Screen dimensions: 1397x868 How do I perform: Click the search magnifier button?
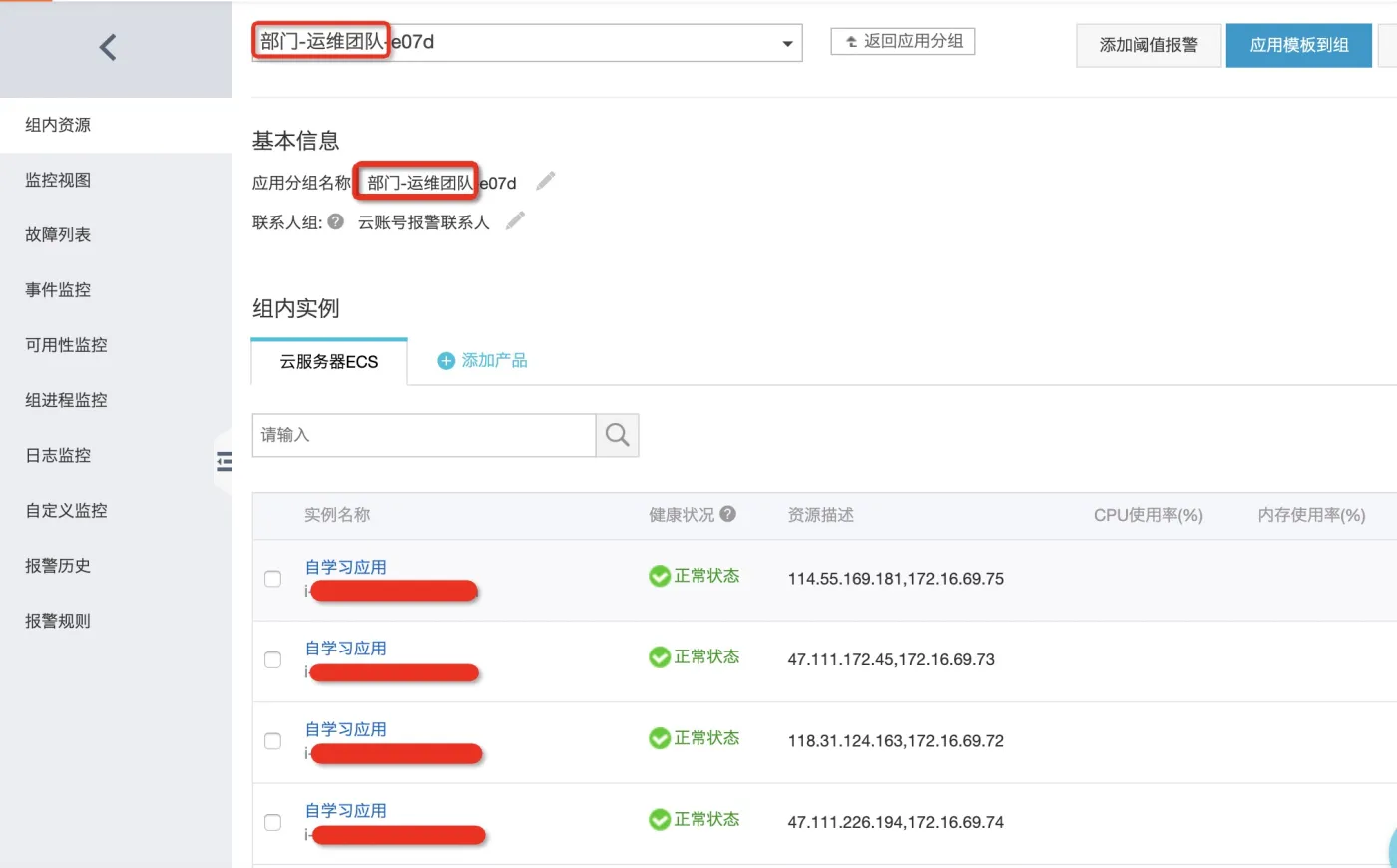pos(617,435)
